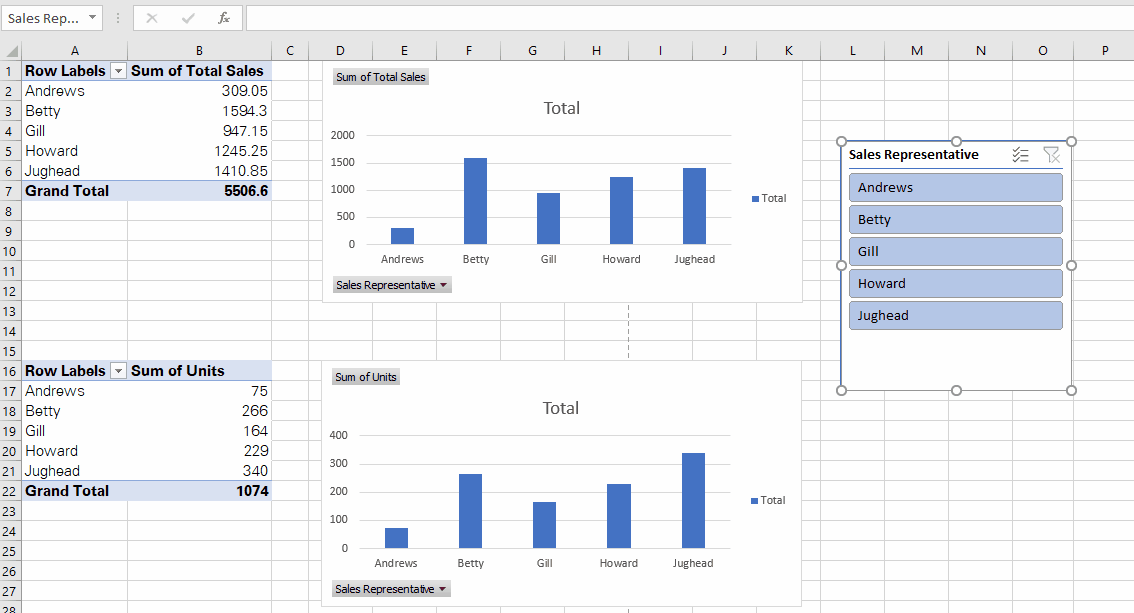
Task: Click the Total chart title on the bottom chart
Action: pos(560,408)
